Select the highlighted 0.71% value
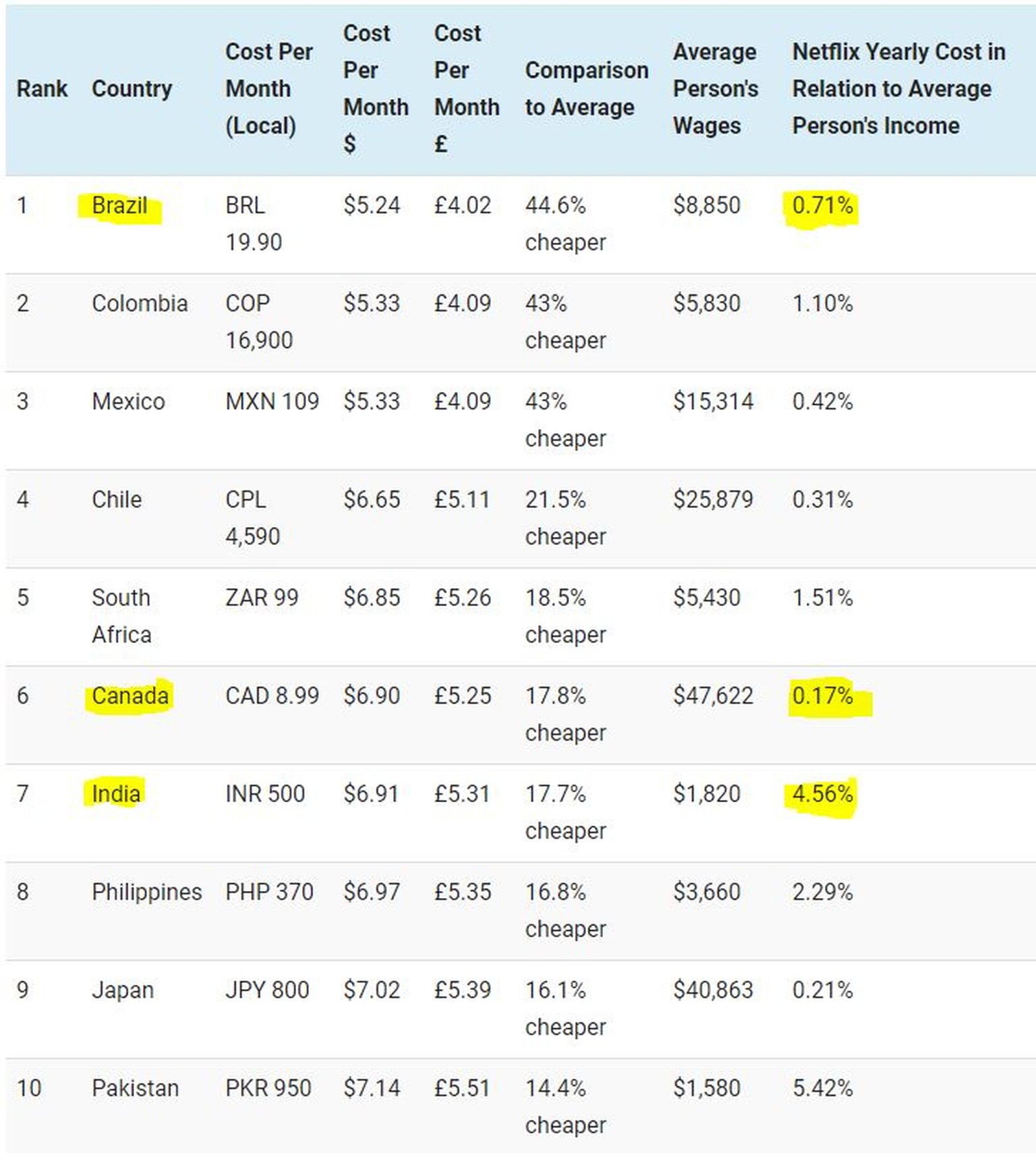Screen dimensions: 1036x1153 [x=822, y=205]
